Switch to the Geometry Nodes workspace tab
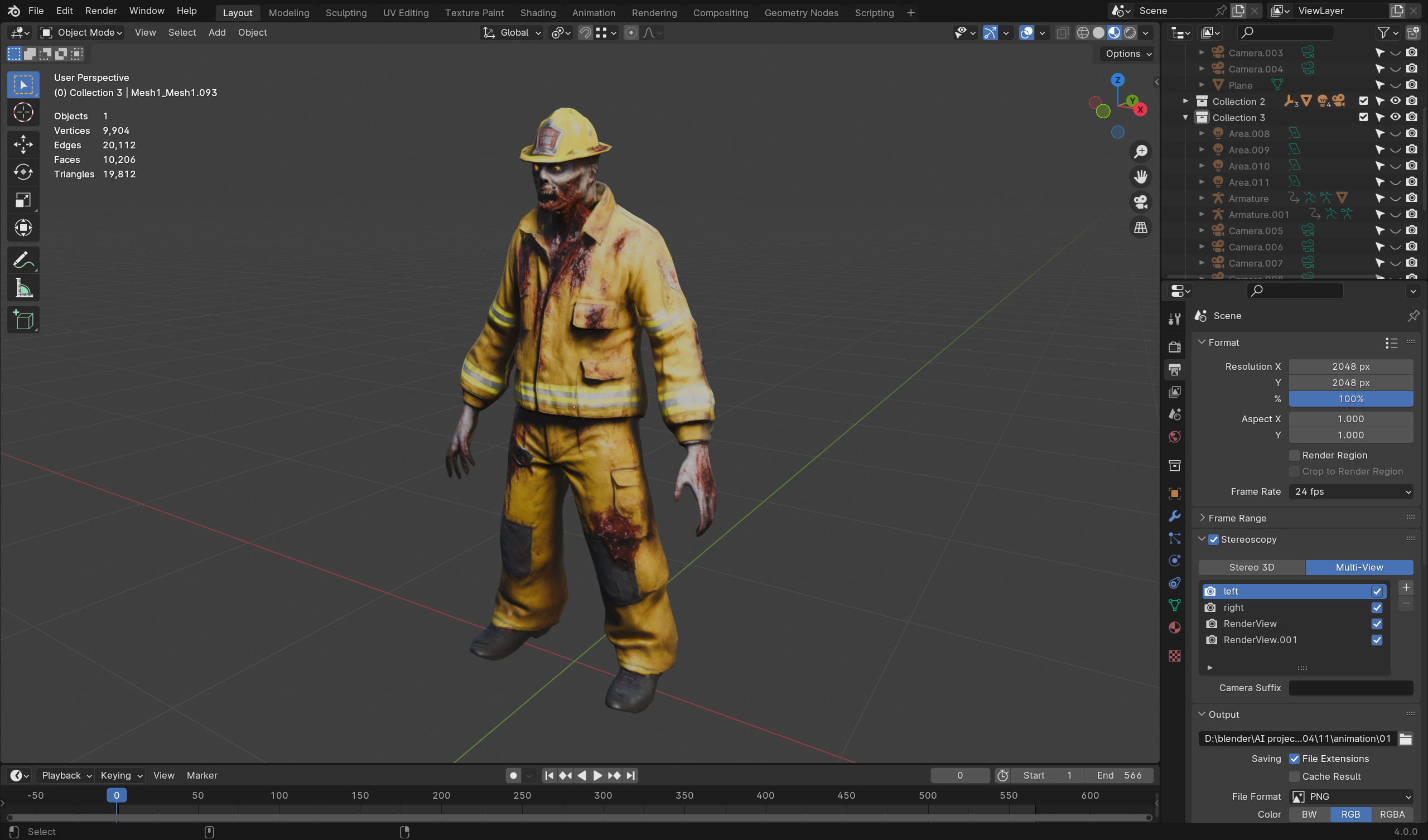1428x840 pixels. pyautogui.click(x=801, y=12)
